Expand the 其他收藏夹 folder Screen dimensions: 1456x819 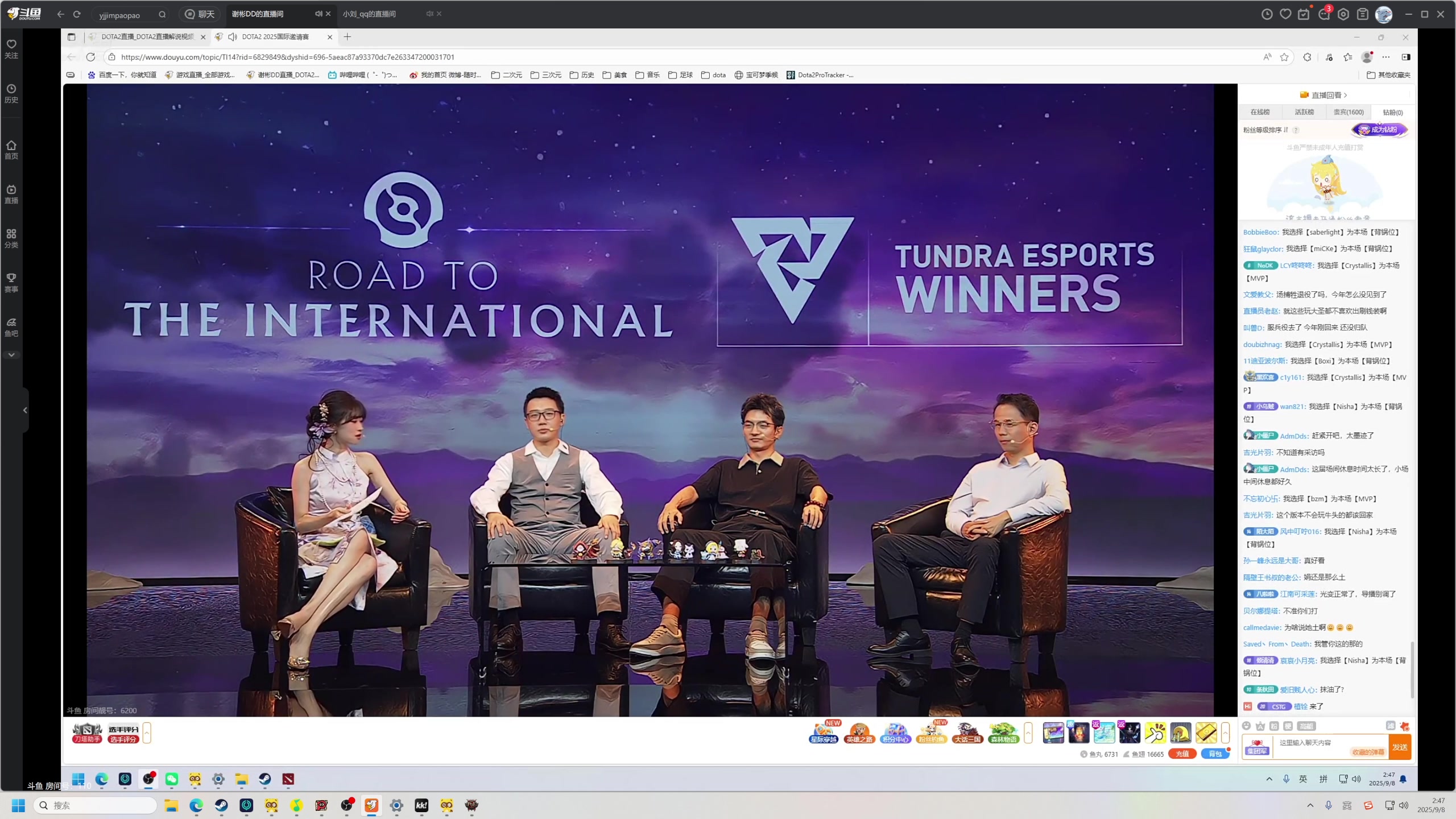click(1388, 75)
